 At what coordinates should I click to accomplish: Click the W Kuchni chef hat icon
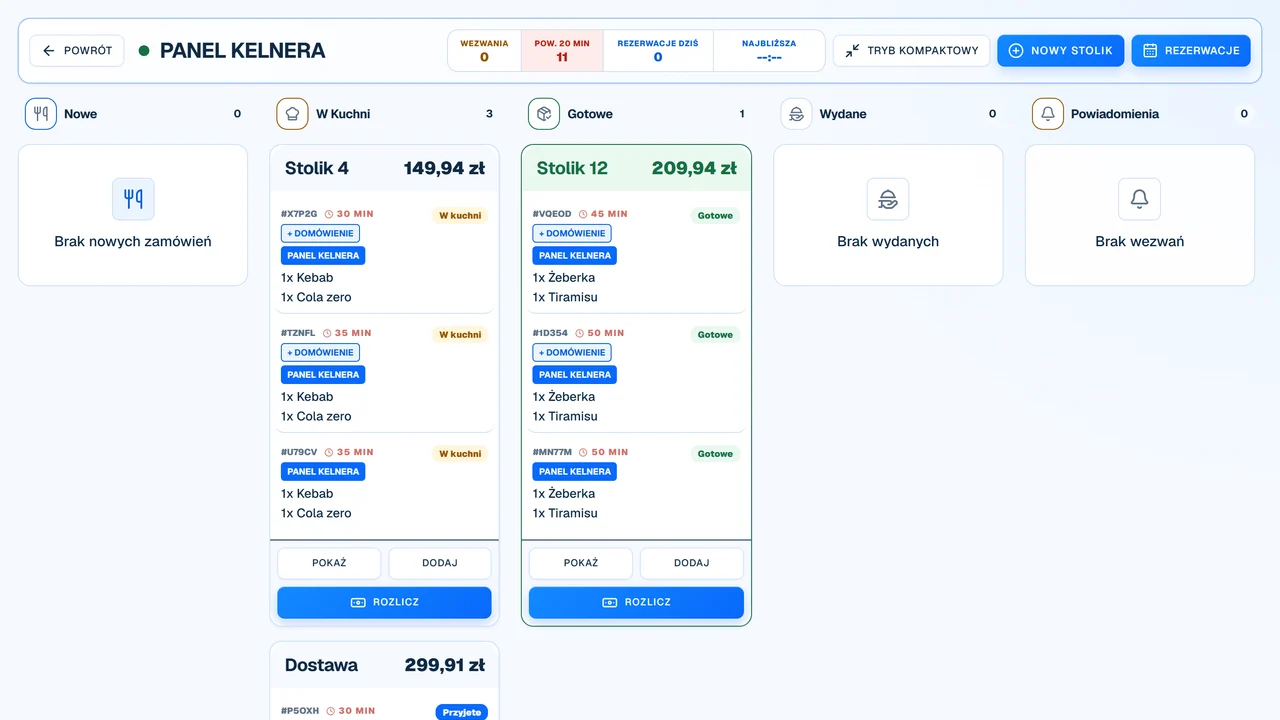pos(292,114)
